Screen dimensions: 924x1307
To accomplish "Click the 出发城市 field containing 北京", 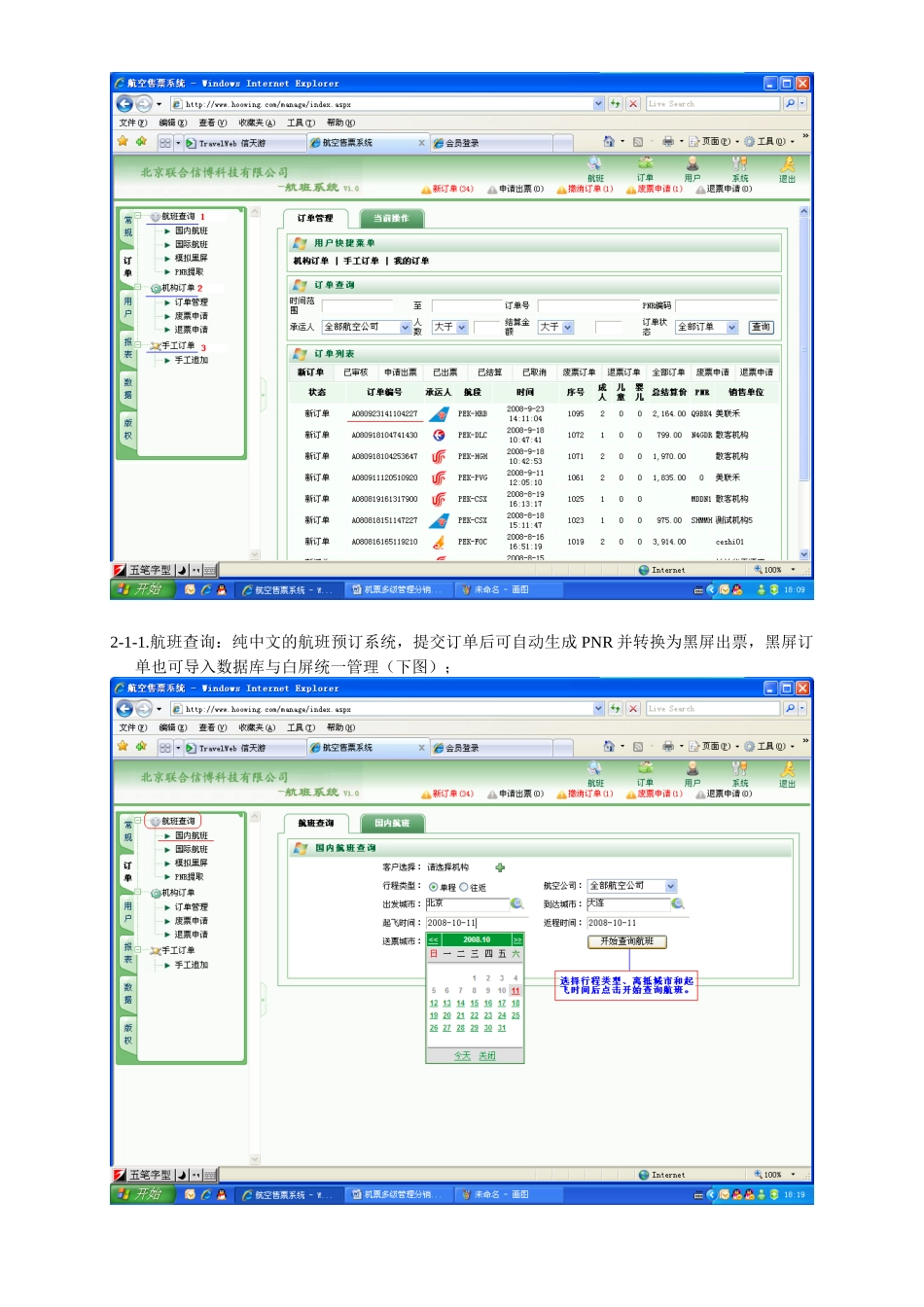I will click(468, 903).
